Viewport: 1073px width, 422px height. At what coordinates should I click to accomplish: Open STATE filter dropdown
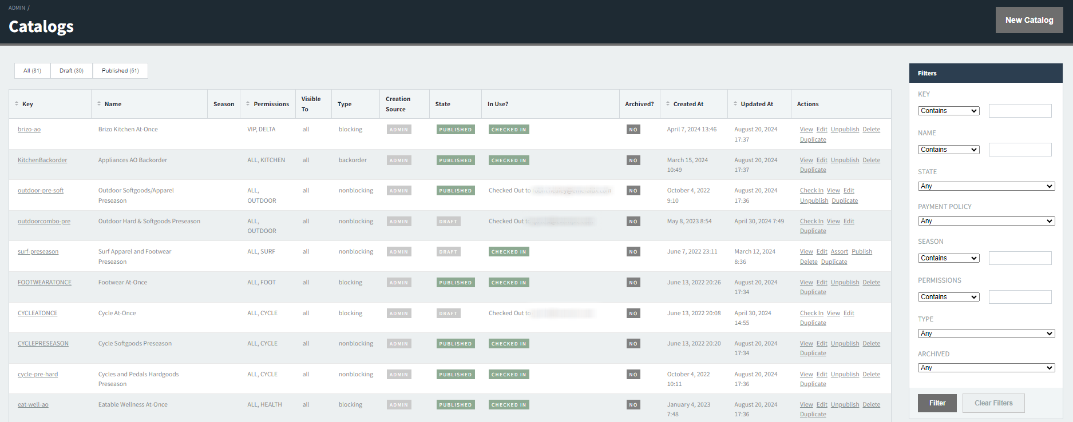pyautogui.click(x=986, y=186)
